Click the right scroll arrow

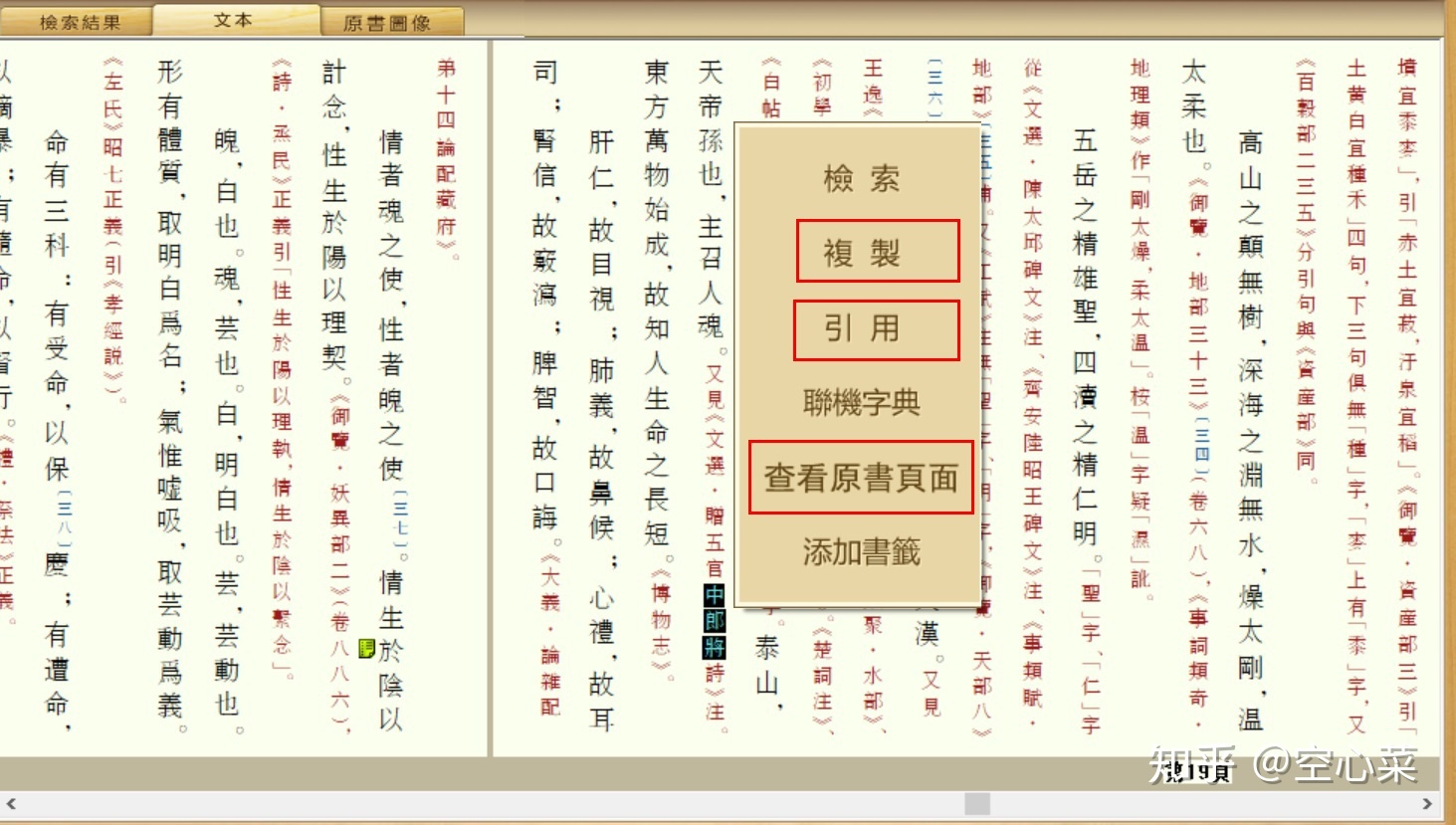[1427, 803]
